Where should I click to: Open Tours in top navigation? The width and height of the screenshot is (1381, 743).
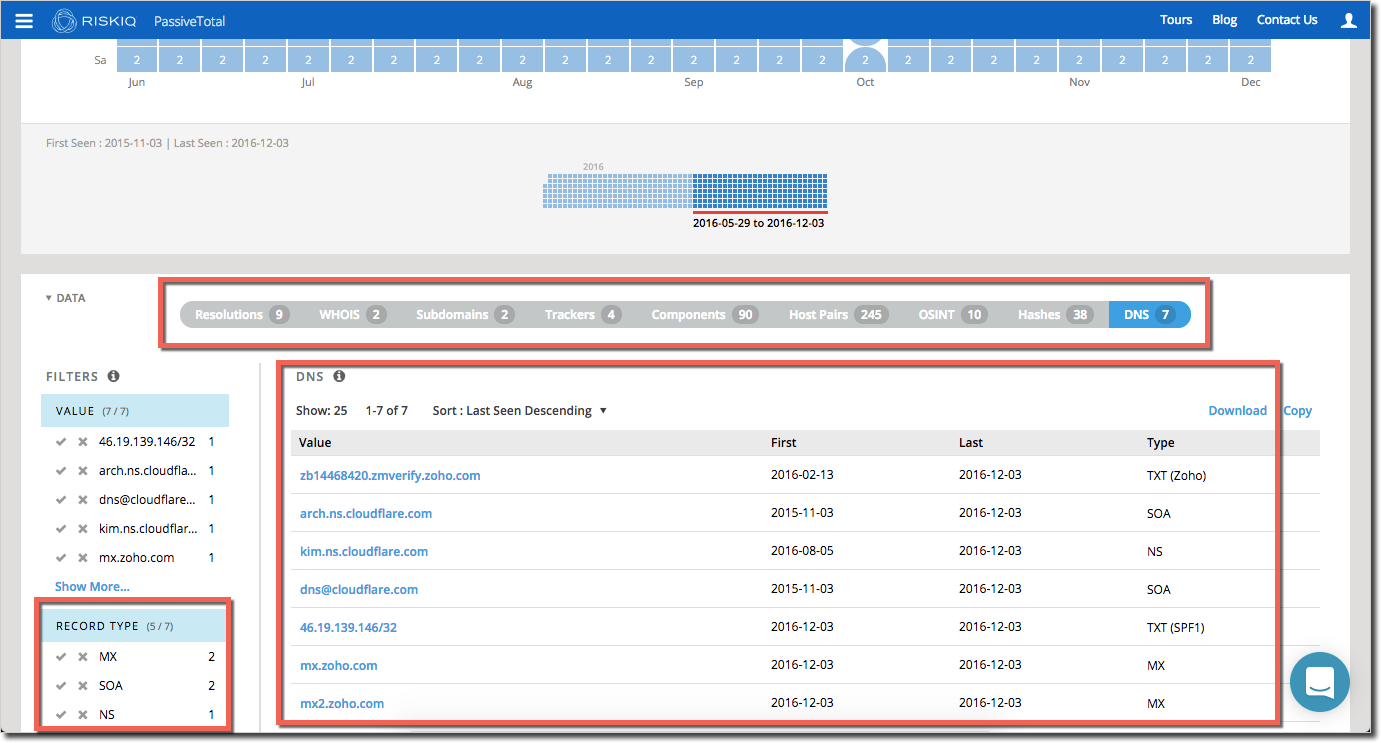[x=1176, y=20]
